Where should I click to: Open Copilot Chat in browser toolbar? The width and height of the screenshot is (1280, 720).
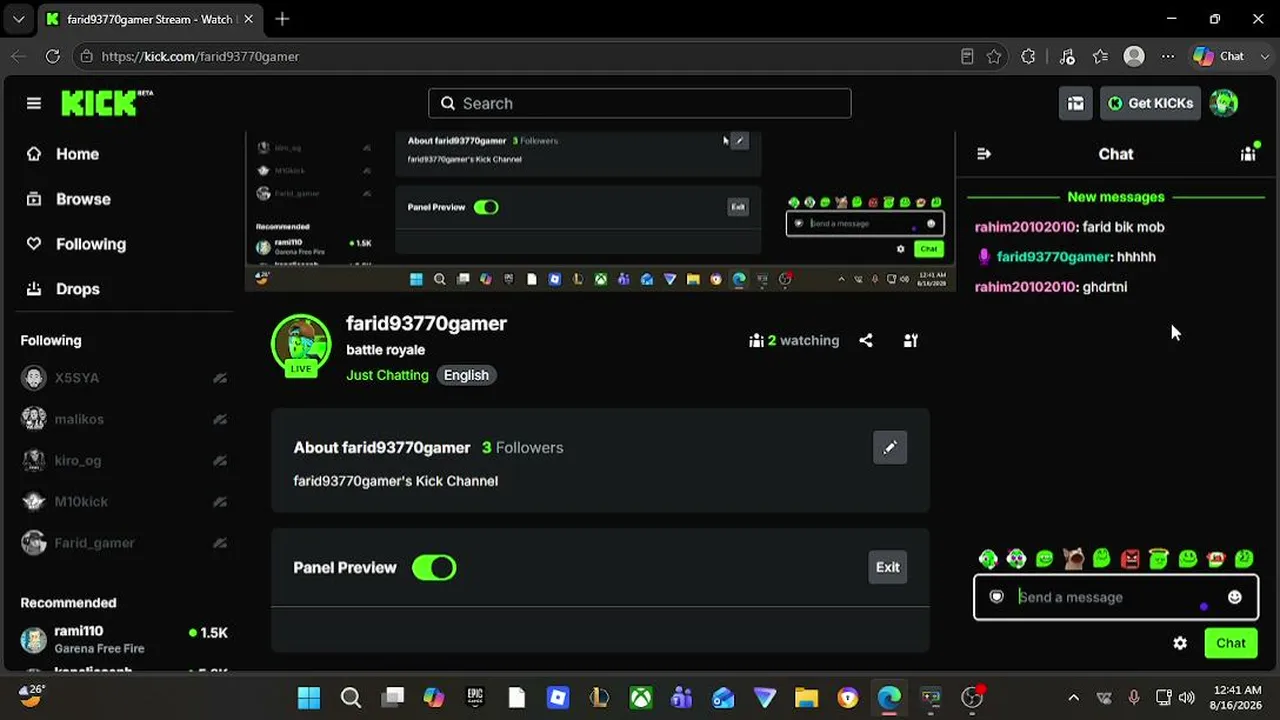point(1219,57)
